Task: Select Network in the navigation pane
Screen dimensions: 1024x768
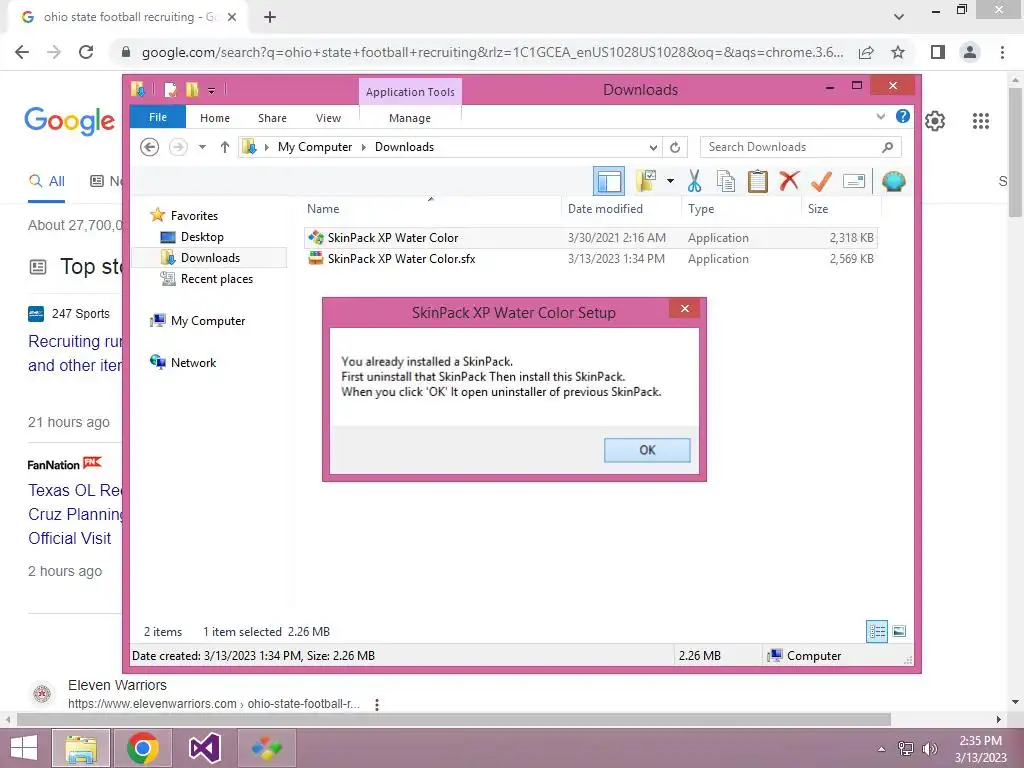Action: pyautogui.click(x=193, y=362)
